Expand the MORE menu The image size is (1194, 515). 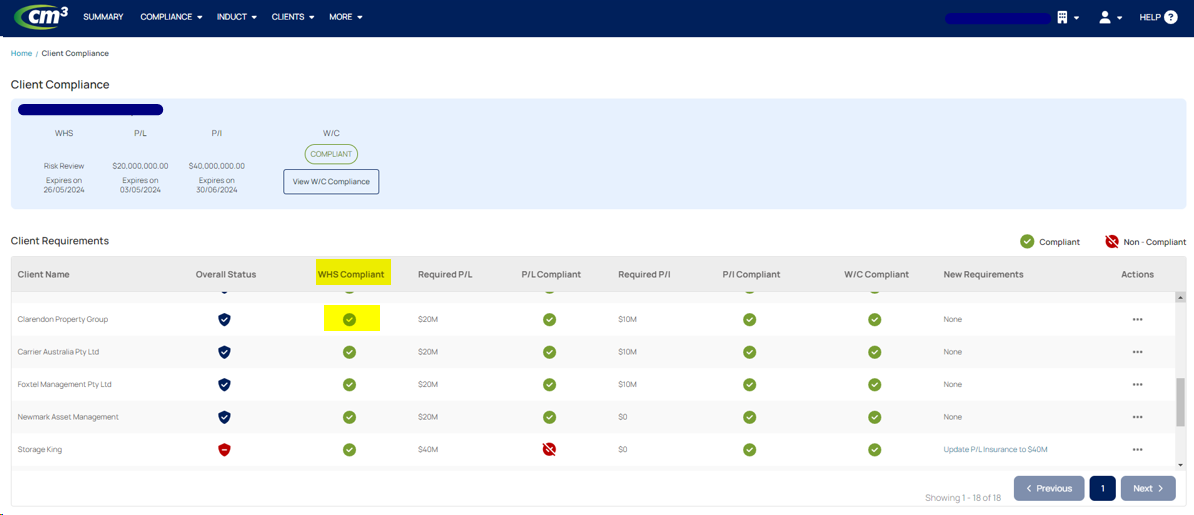click(346, 17)
